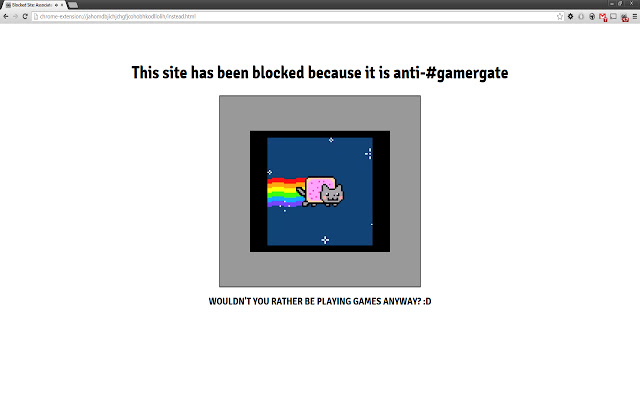Close the browser window
640x400 pixels.
click(x=631, y=3)
